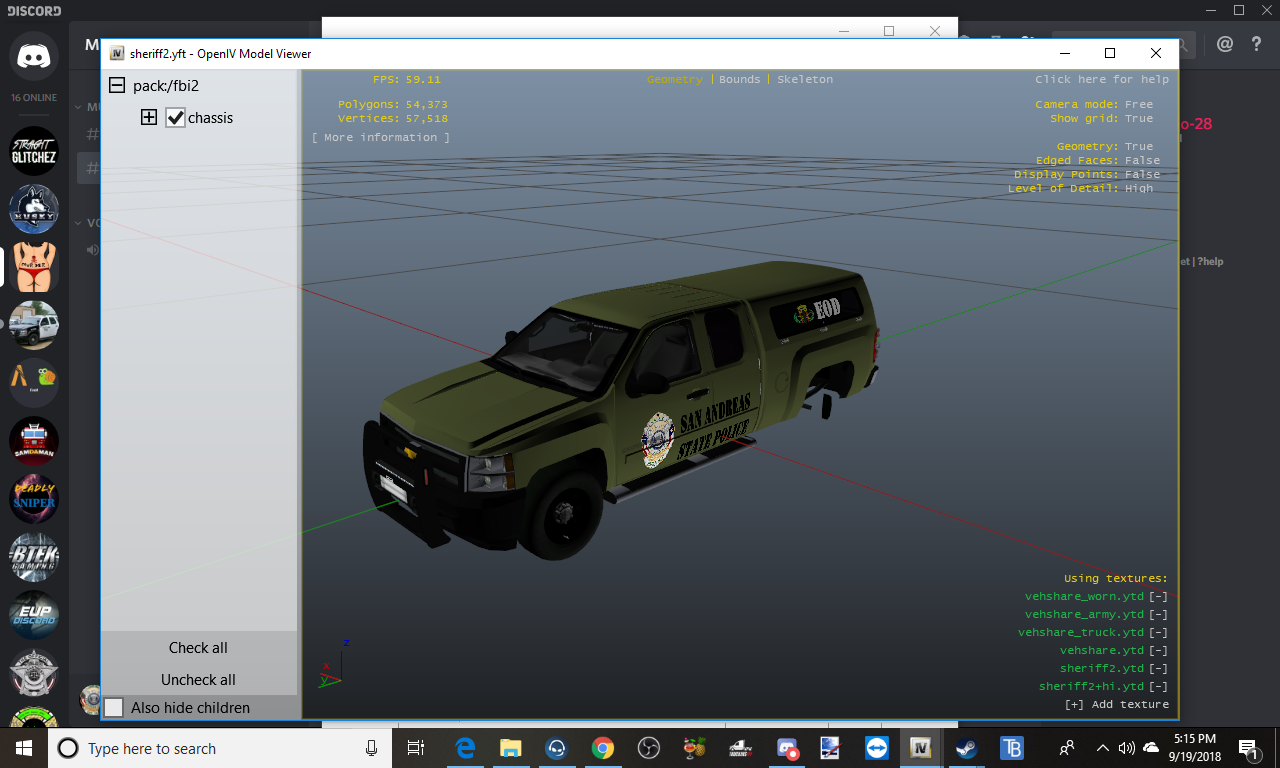
Task: Open File Explorer from the taskbar
Action: pyautogui.click(x=511, y=748)
